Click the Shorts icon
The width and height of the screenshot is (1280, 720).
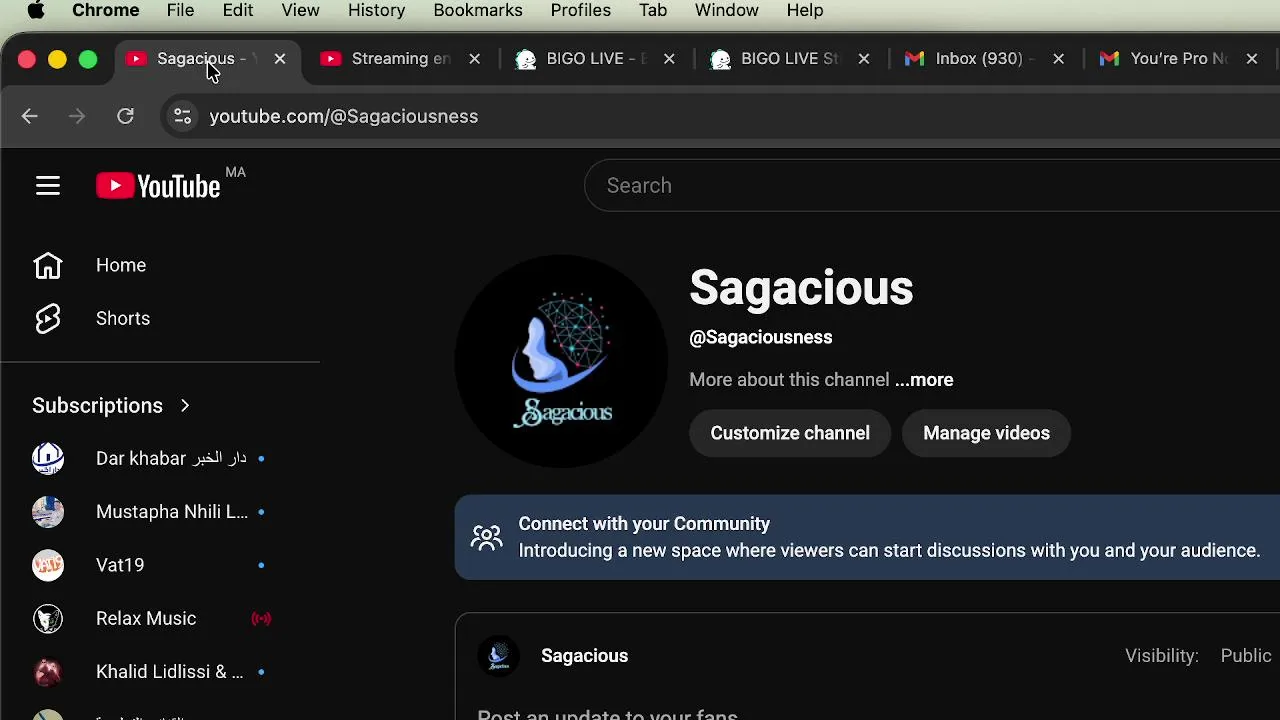(48, 318)
